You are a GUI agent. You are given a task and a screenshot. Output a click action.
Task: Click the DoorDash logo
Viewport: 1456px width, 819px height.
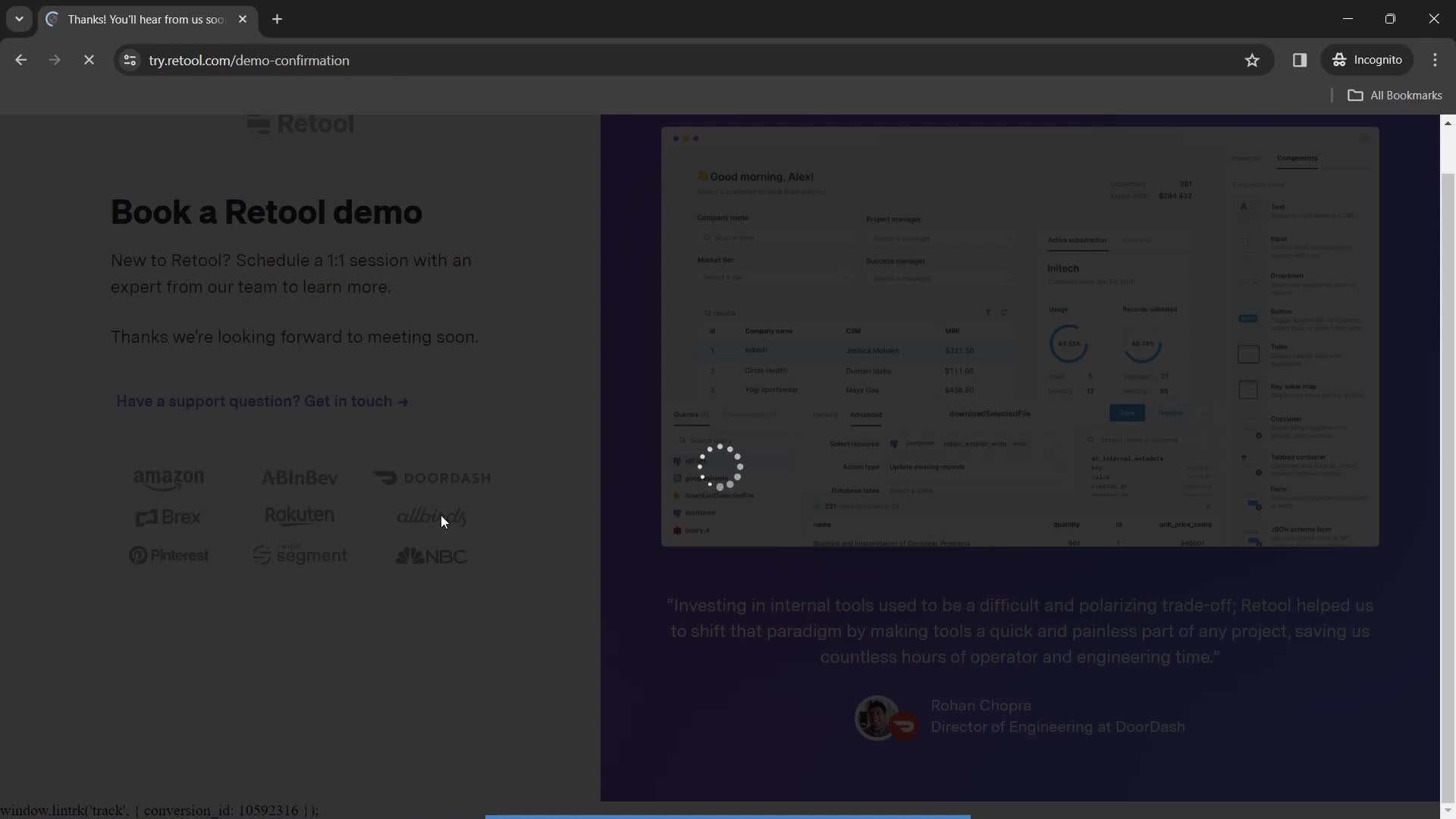click(431, 478)
